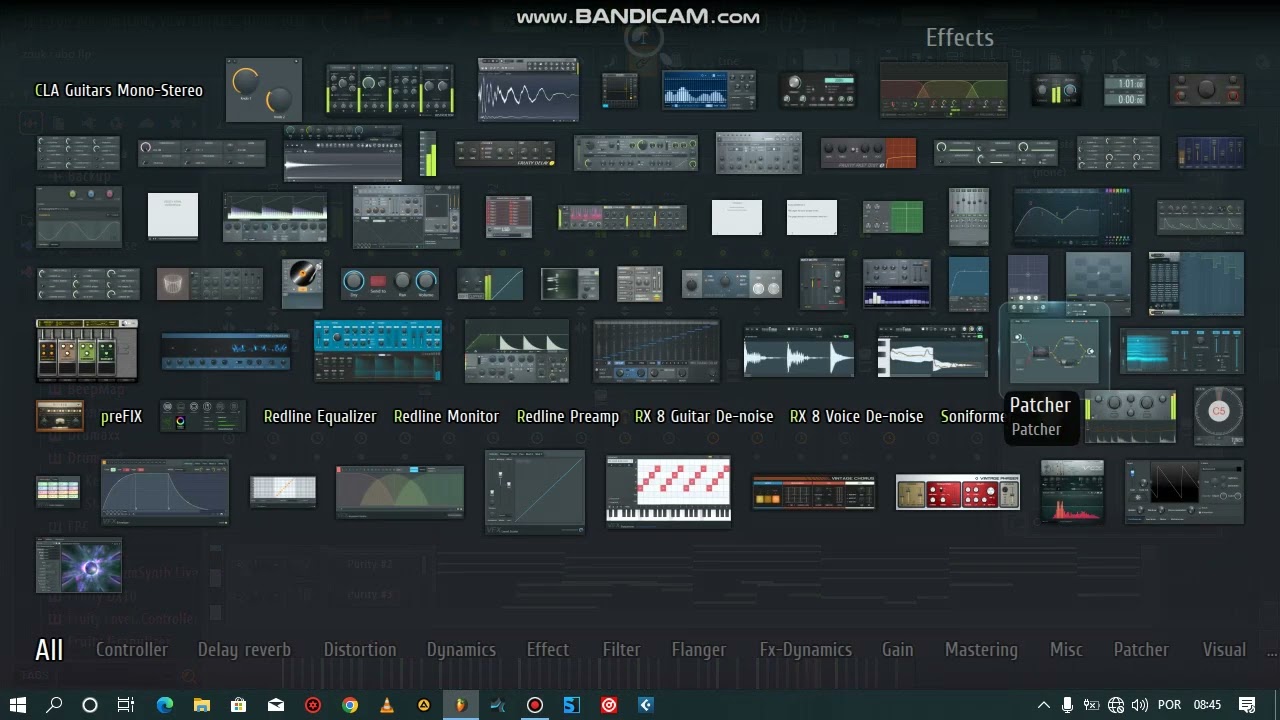Image resolution: width=1280 pixels, height=720 pixels.
Task: Choose the CLA Guitars Mono-Stereo plugin
Action: click(x=119, y=90)
